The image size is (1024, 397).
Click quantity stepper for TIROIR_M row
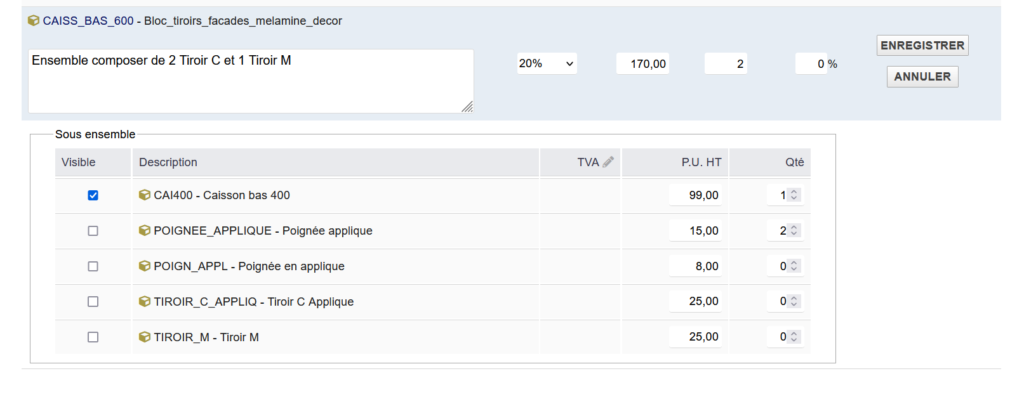click(x=793, y=337)
